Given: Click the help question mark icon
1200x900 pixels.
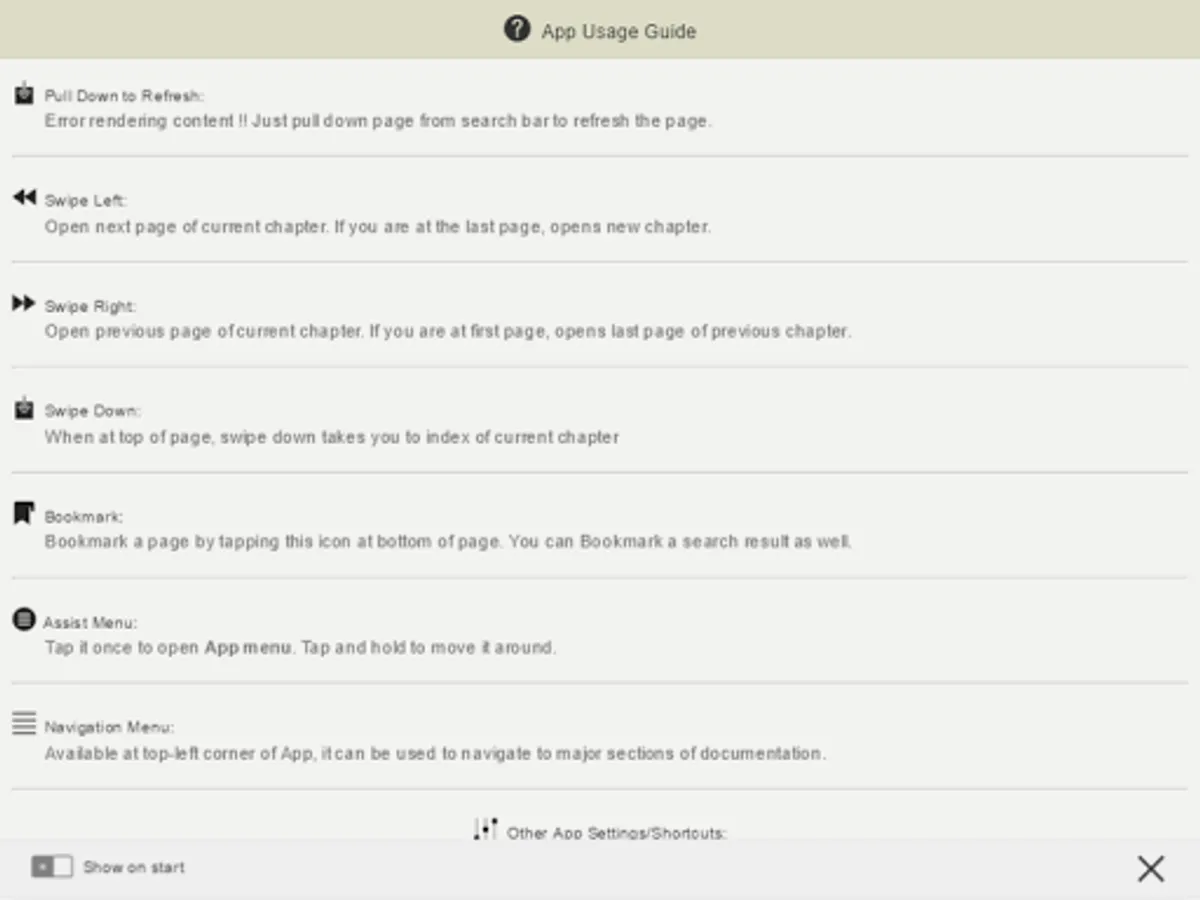Looking at the screenshot, I should tap(516, 29).
